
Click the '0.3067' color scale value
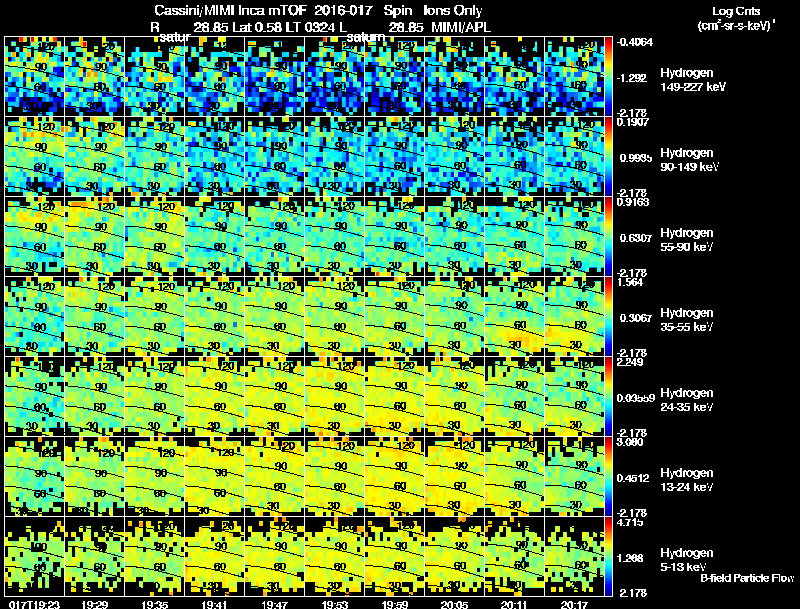pos(635,318)
